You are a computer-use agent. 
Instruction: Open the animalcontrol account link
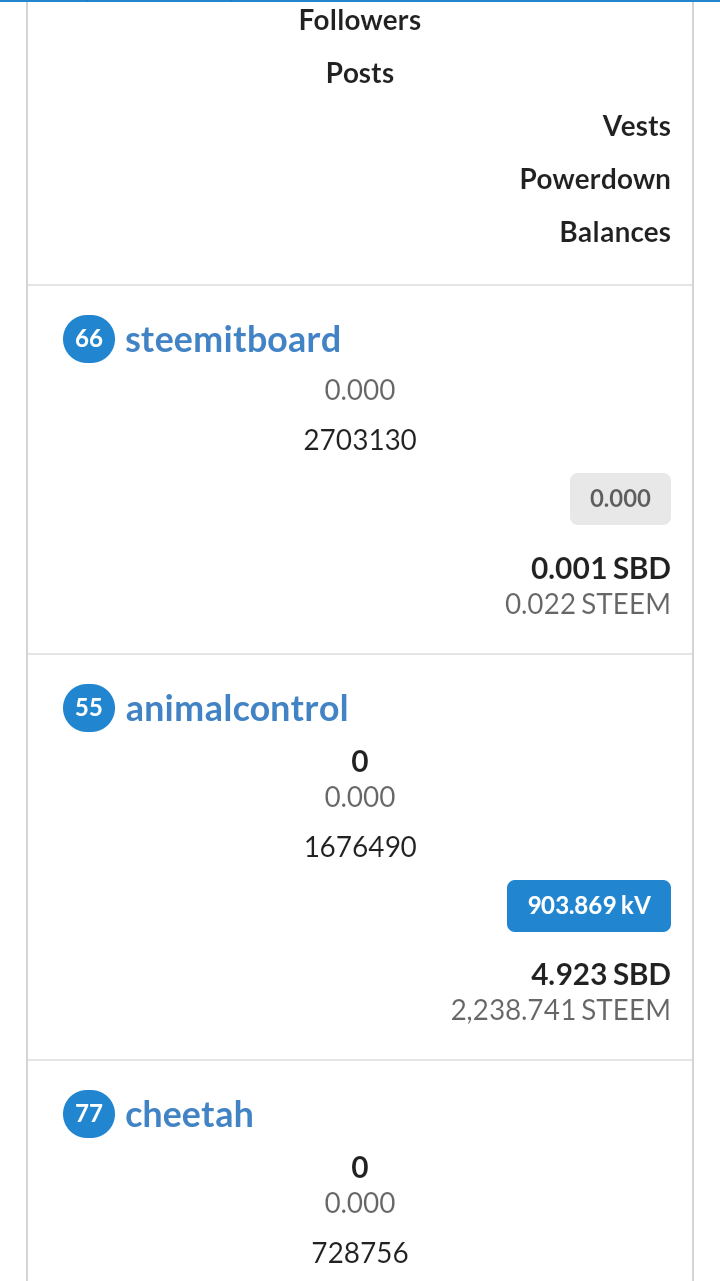[x=237, y=708]
